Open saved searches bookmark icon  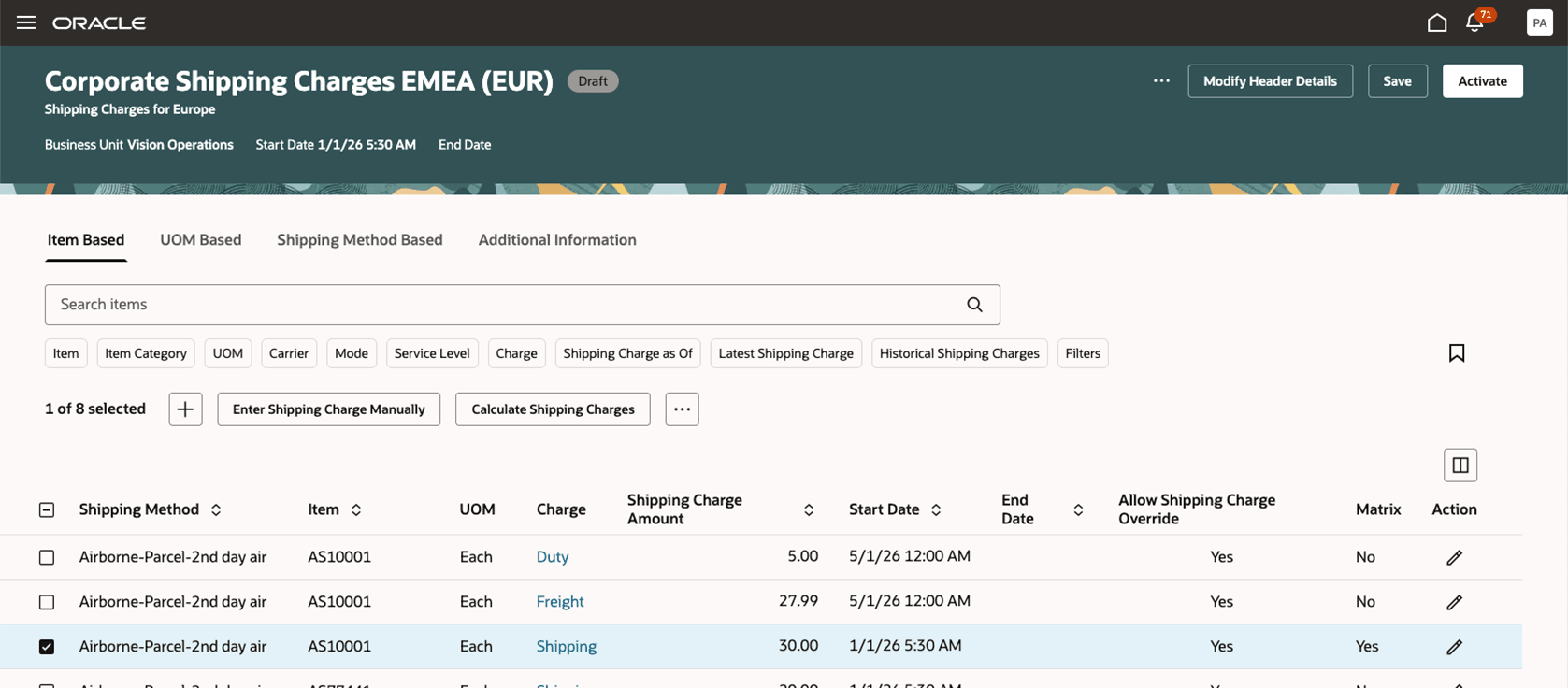click(1457, 353)
